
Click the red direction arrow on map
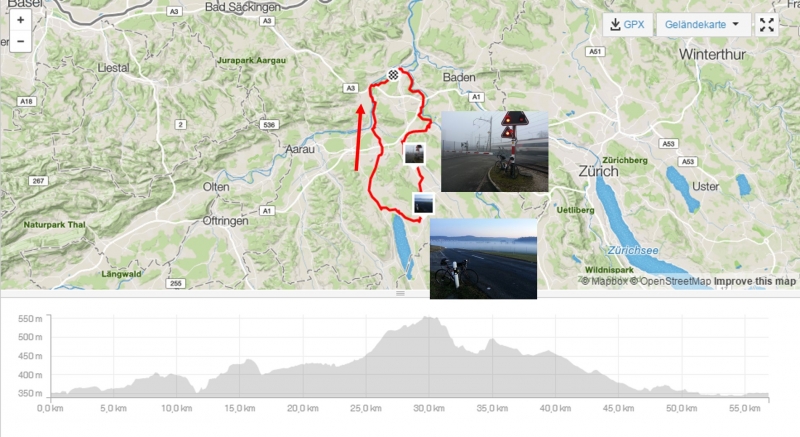pyautogui.click(x=358, y=138)
